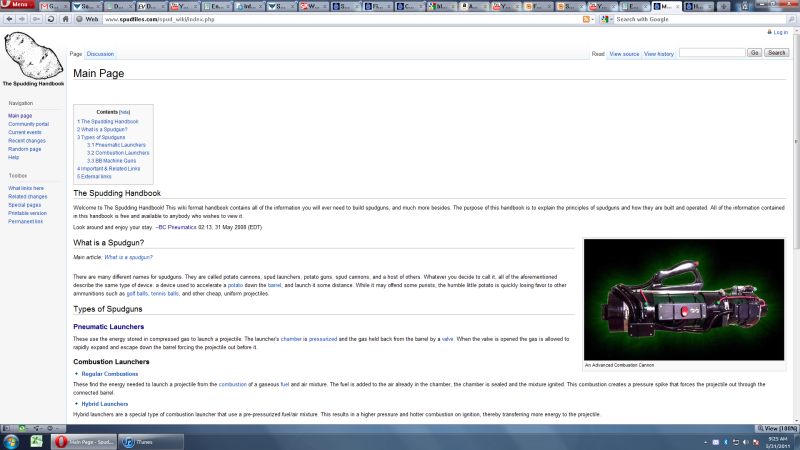Click the Web security badge in the address bar
Viewport: 800px width, 450px height.
click(87, 19)
